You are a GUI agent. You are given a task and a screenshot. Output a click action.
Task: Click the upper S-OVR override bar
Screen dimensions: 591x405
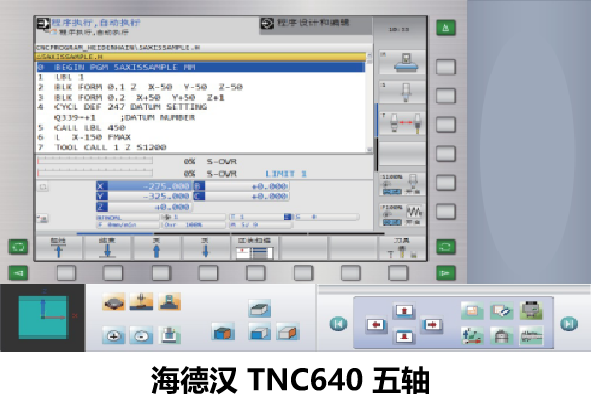tap(95, 161)
